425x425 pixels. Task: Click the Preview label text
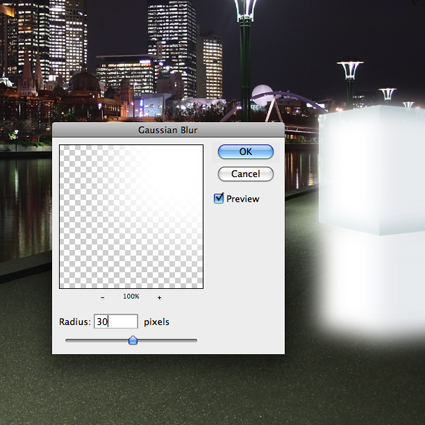[x=243, y=199]
